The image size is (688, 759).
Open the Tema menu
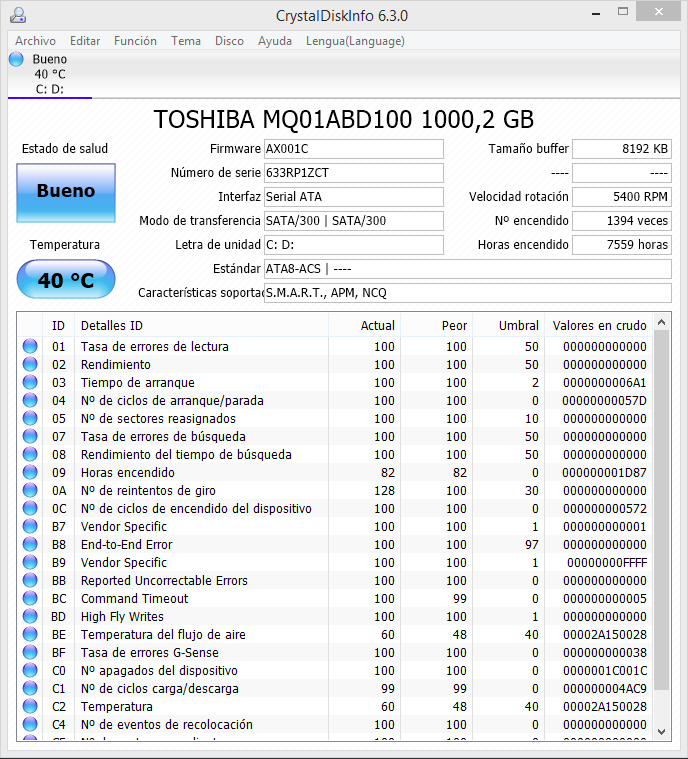(185, 41)
